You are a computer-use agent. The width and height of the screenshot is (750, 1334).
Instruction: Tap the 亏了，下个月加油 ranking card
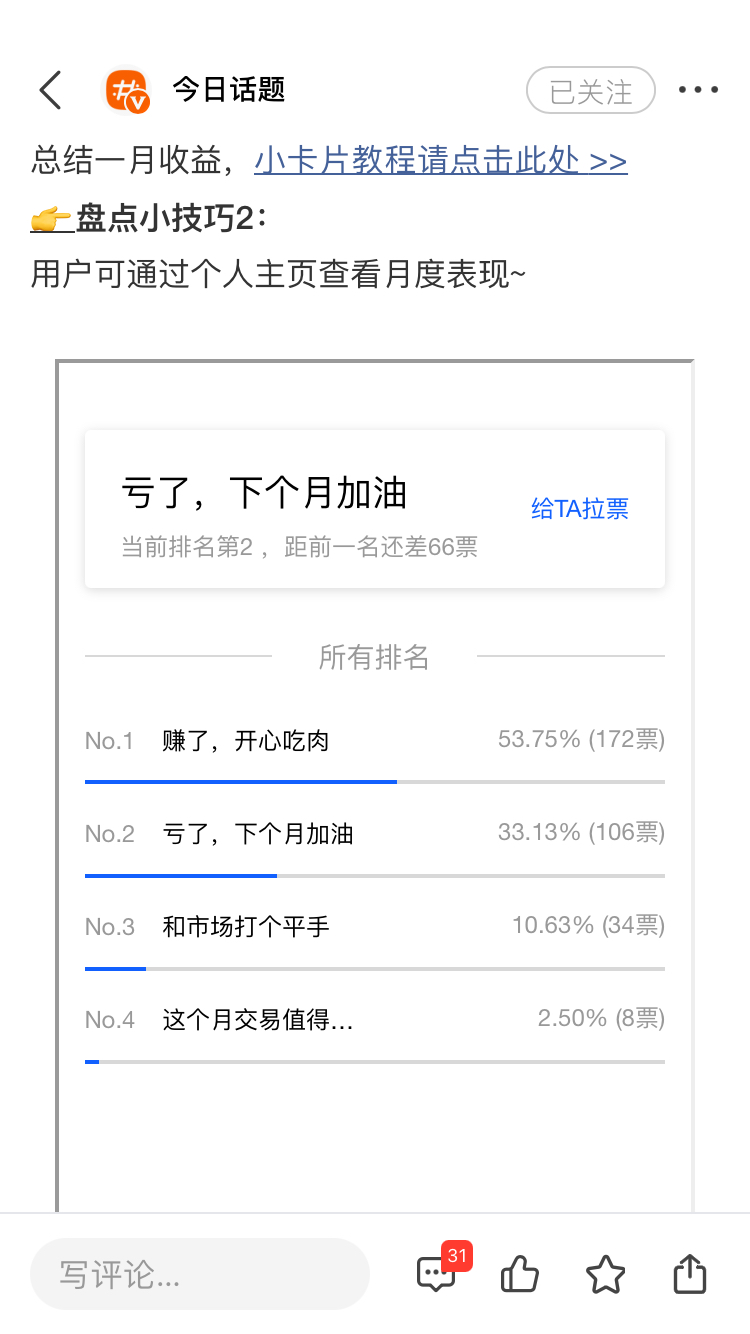[375, 509]
